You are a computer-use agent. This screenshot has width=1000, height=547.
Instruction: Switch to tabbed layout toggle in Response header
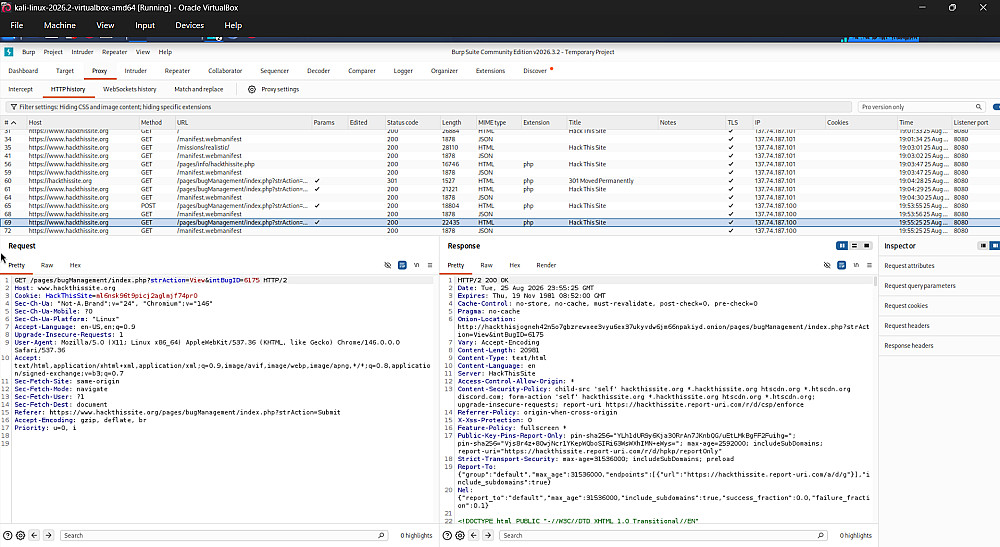pos(866,246)
